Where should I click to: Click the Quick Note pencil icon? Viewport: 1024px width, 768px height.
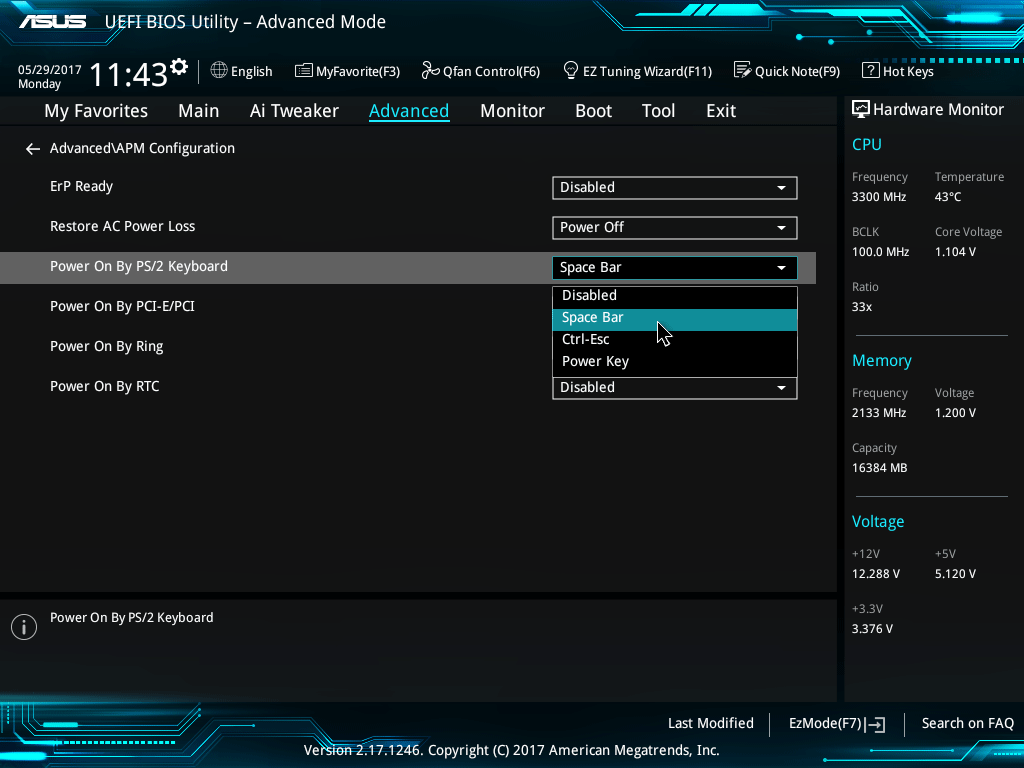coord(743,71)
